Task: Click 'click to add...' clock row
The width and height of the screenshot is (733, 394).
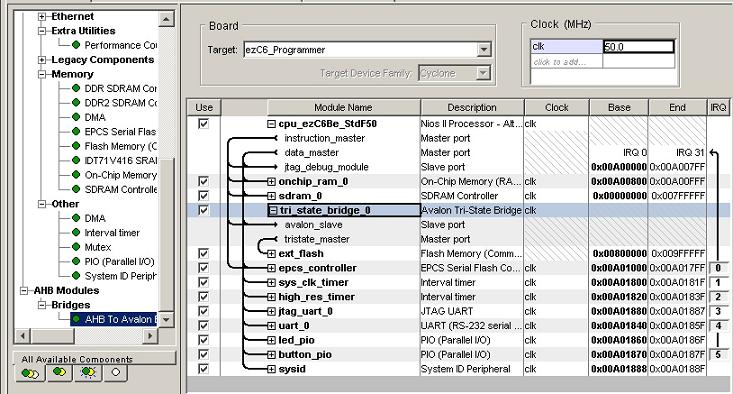Action: pos(567,62)
